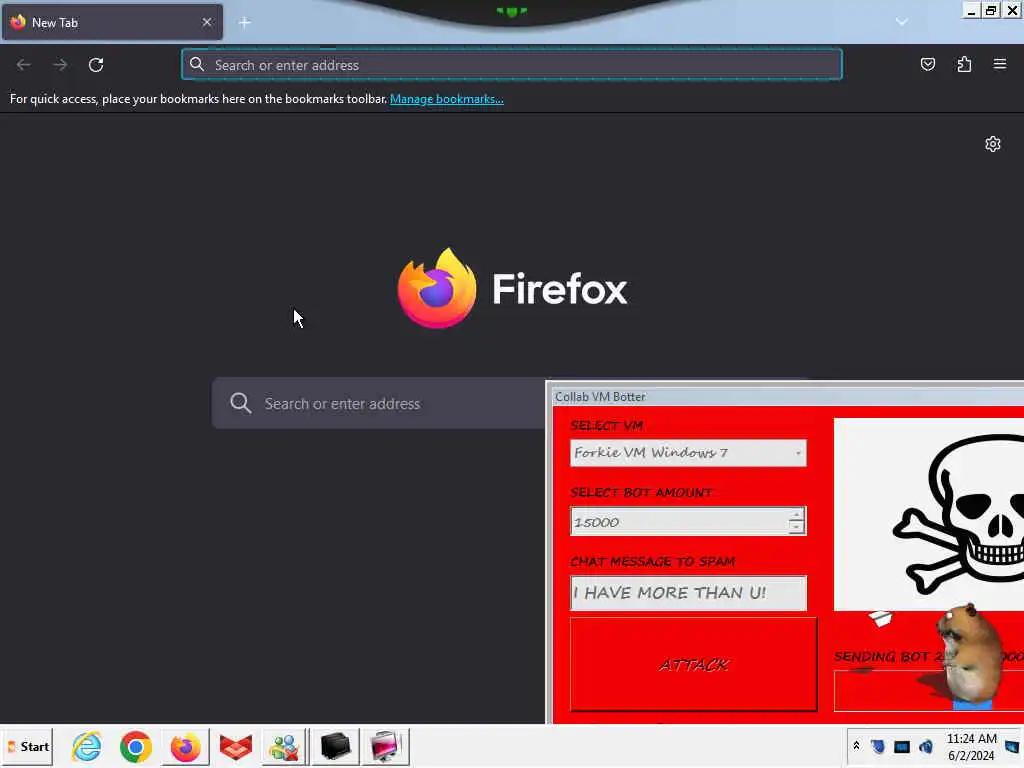Increase bot amount with spinner up arrow
The height and width of the screenshot is (768, 1024).
(795, 515)
